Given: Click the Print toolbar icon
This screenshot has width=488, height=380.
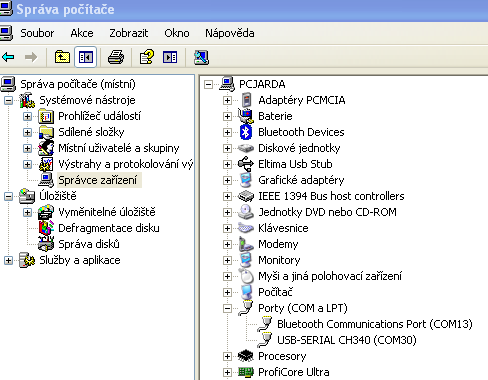Looking at the screenshot, I should click(116, 57).
